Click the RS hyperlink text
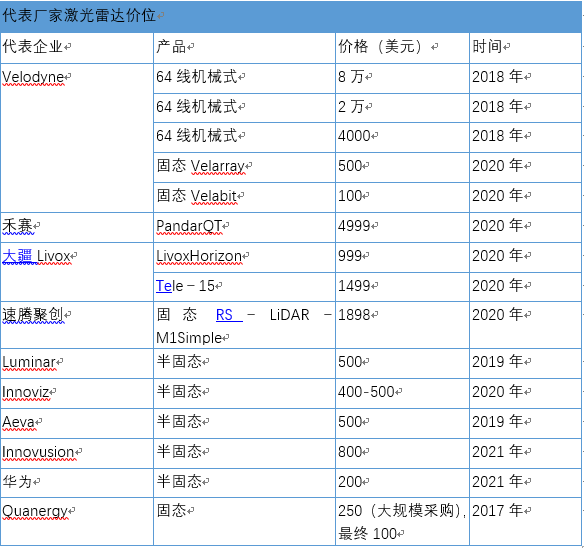The height and width of the screenshot is (548, 584). click(225, 315)
